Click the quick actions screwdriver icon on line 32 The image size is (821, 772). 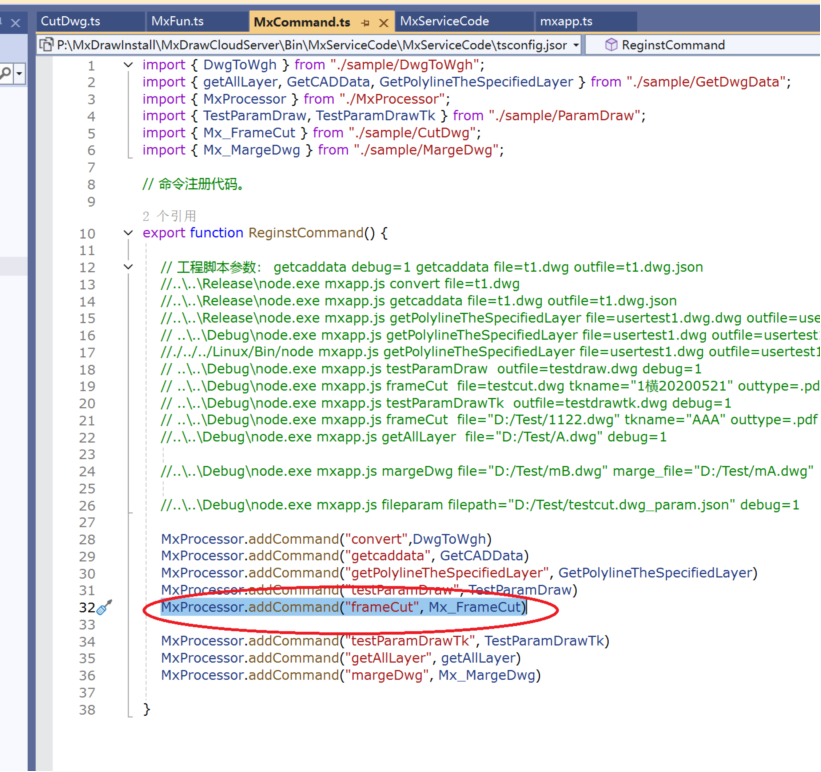[105, 607]
